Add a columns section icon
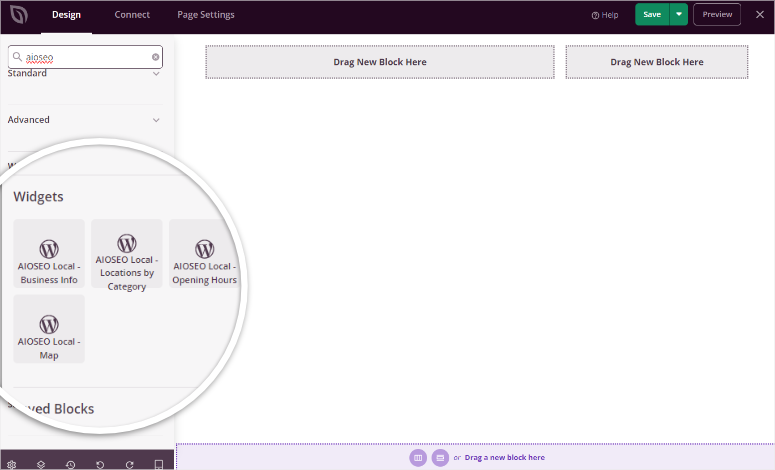775x470 pixels. [418, 458]
